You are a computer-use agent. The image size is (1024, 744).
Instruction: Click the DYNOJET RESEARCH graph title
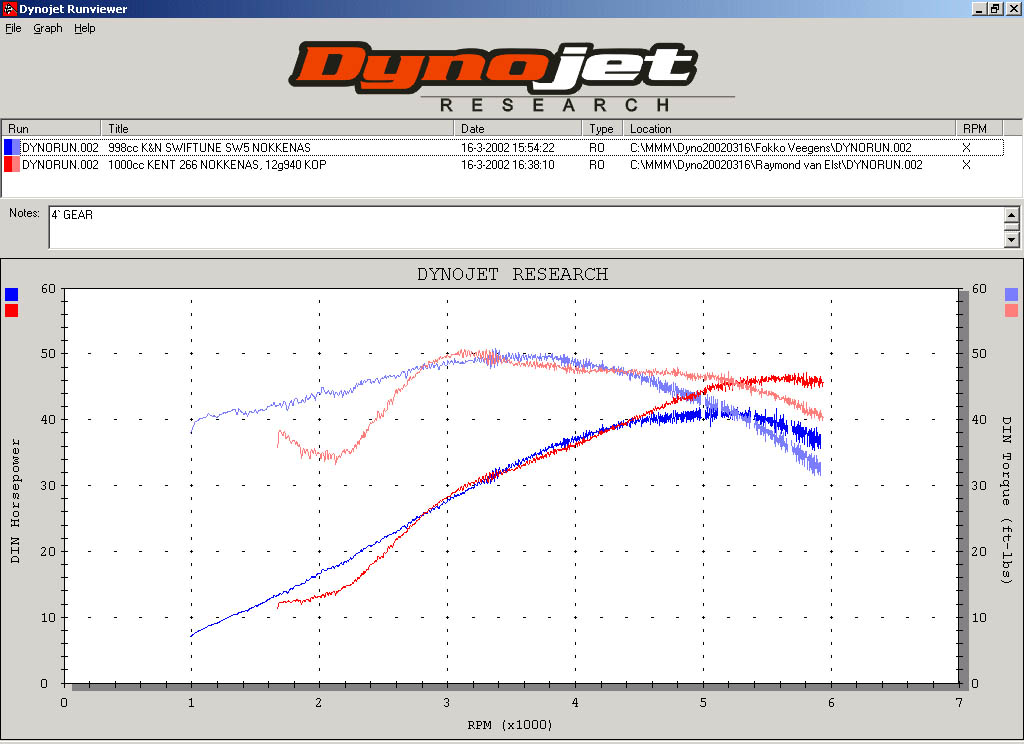click(x=513, y=274)
